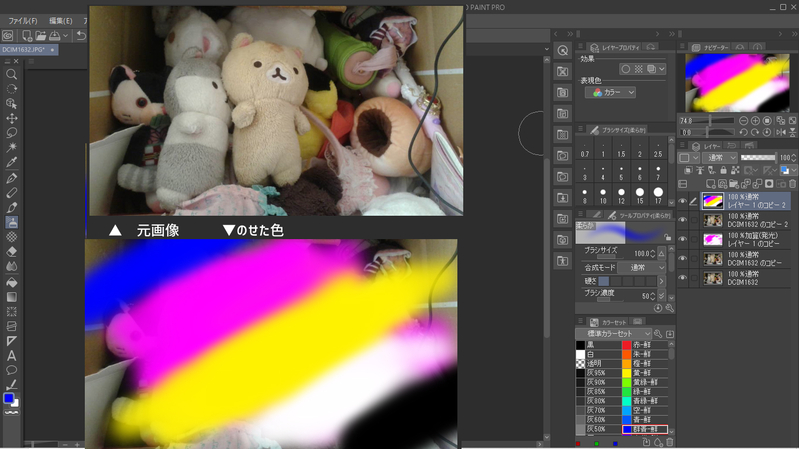The image size is (799, 449).
Task: Open layer blend mode 通常 dropdown
Action: 720,158
